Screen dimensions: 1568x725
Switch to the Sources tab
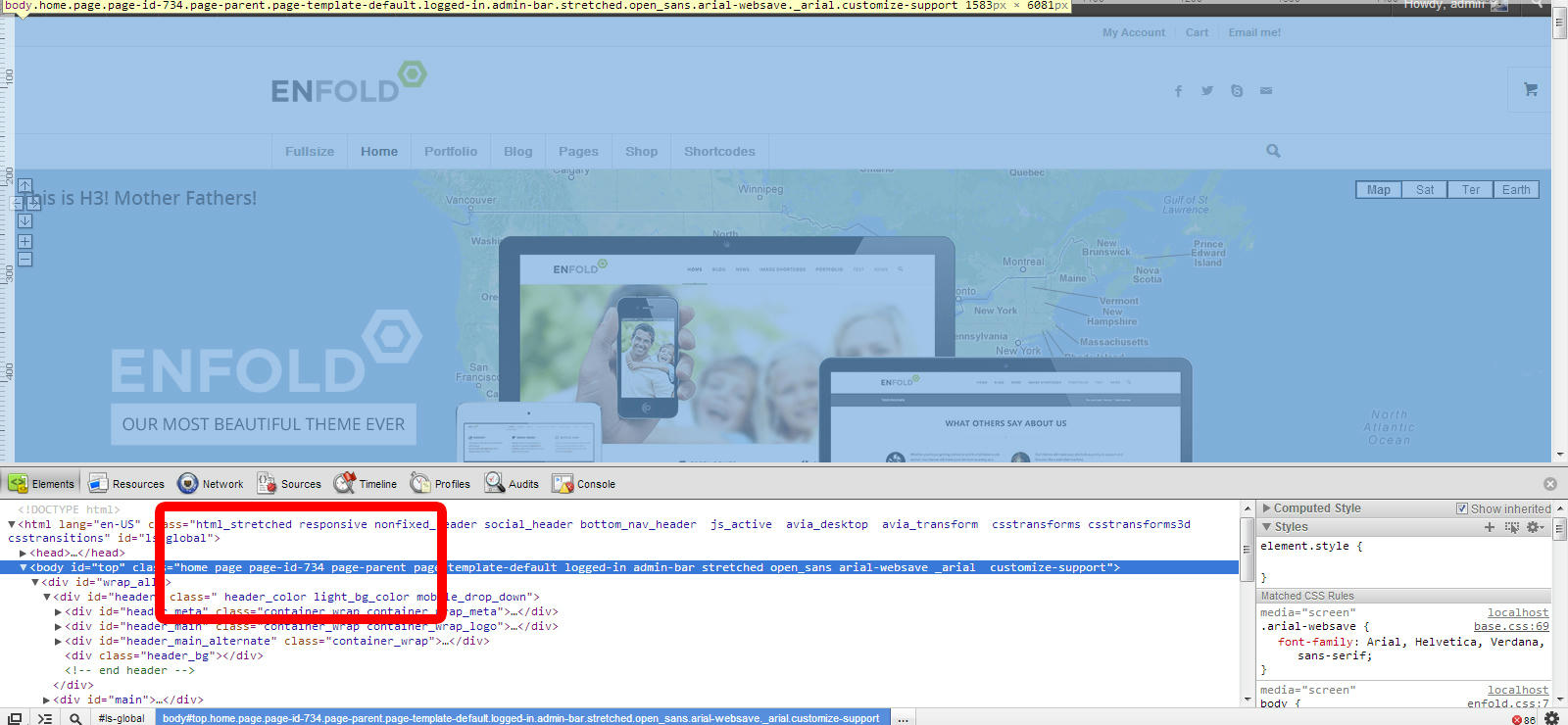(289, 483)
